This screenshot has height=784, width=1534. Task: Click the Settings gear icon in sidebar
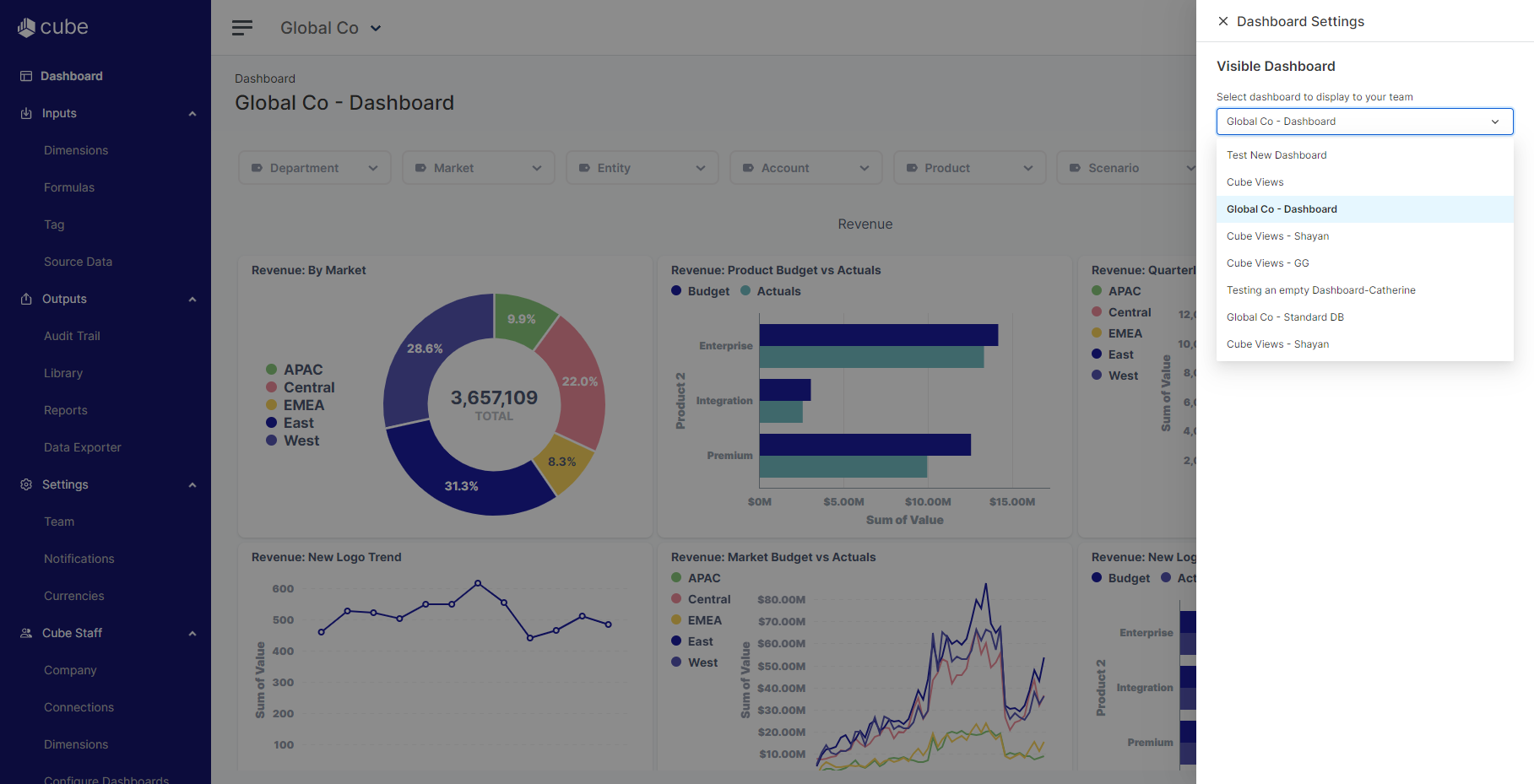pos(26,484)
